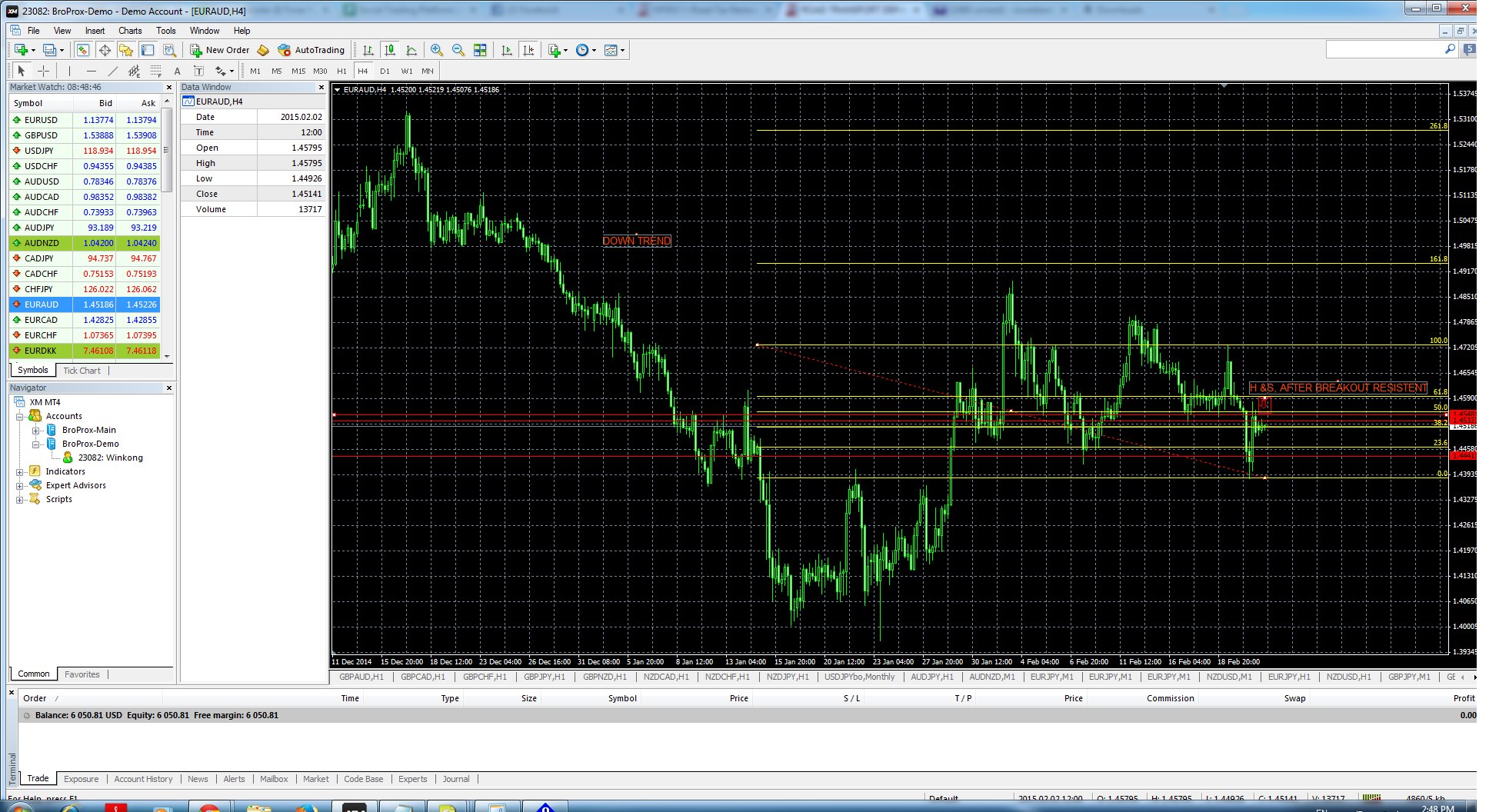Expand the Indicators tree node

[x=20, y=471]
